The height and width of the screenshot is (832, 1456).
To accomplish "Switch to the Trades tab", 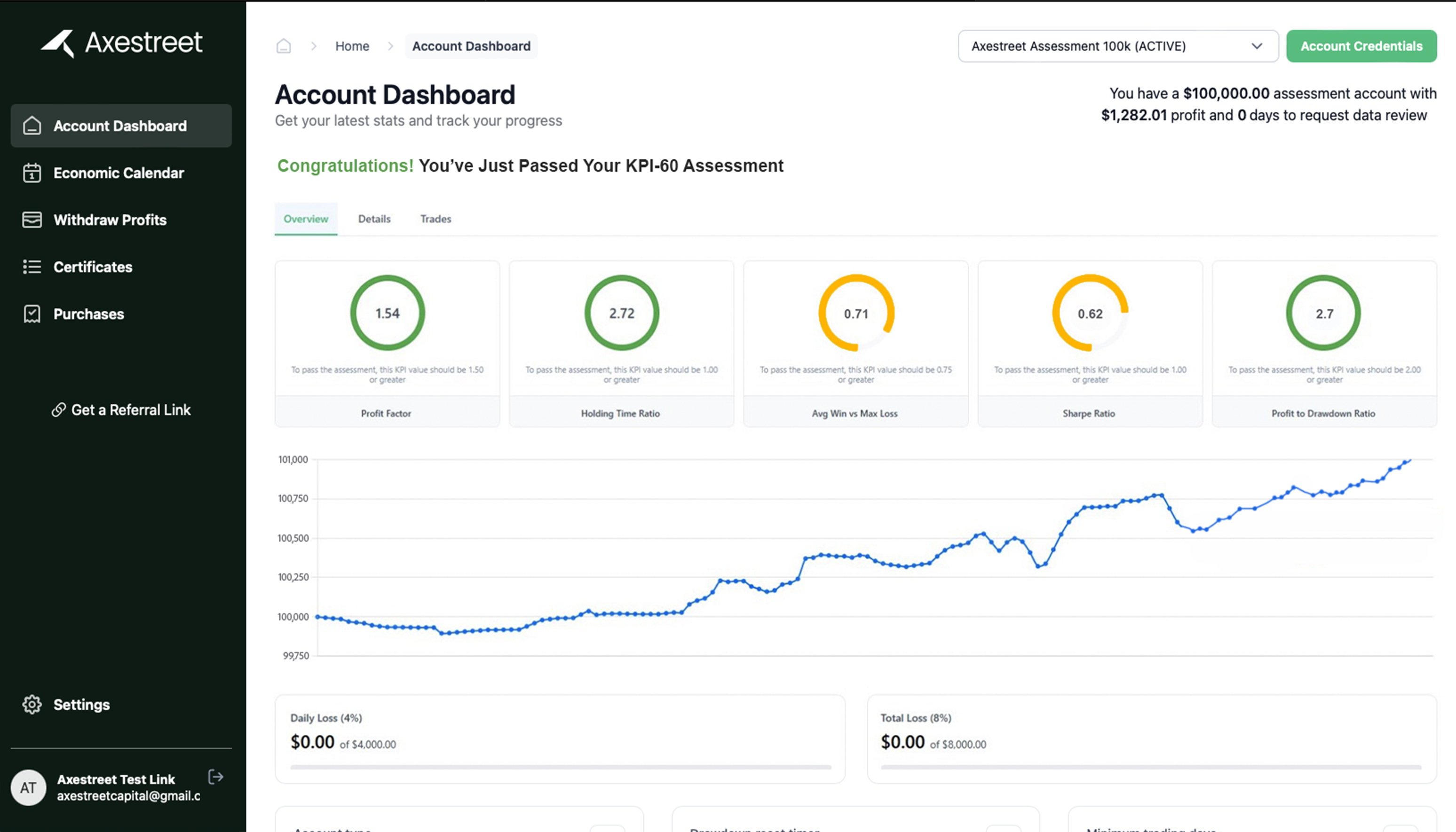I will coord(435,219).
